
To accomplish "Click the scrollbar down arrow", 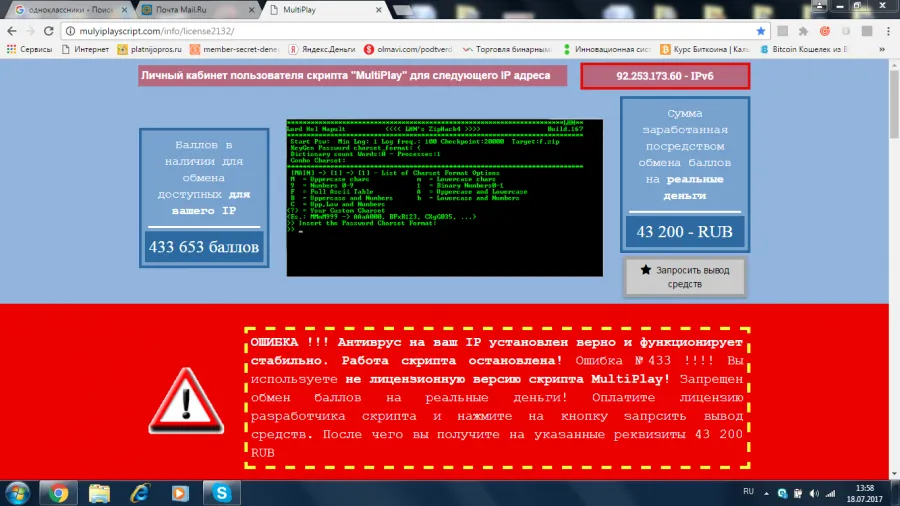I will (x=894, y=474).
